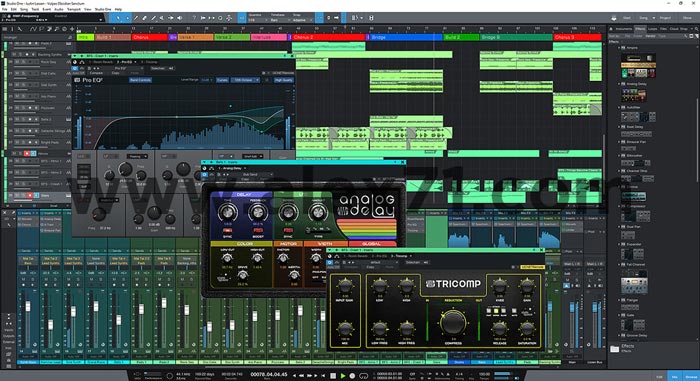Toggle Analog Delay power button
The width and height of the screenshot is (700, 381).
point(204,175)
